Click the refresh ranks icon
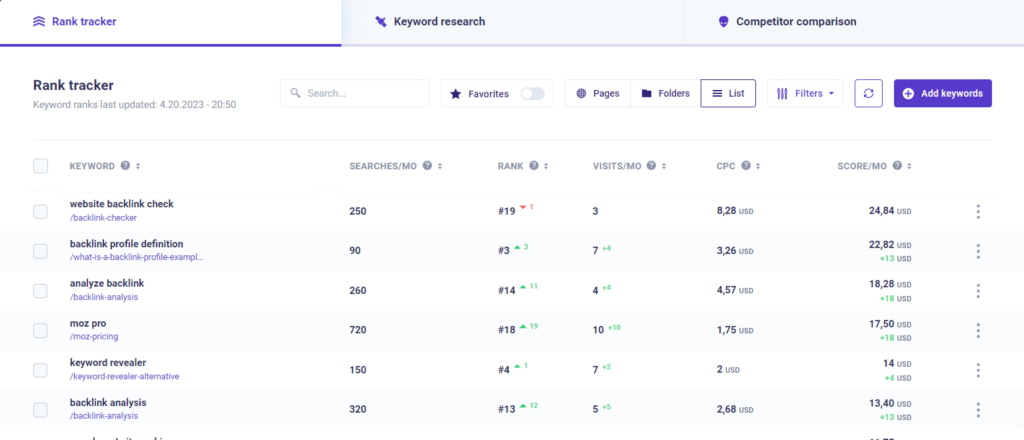This screenshot has width=1024, height=440. point(869,93)
